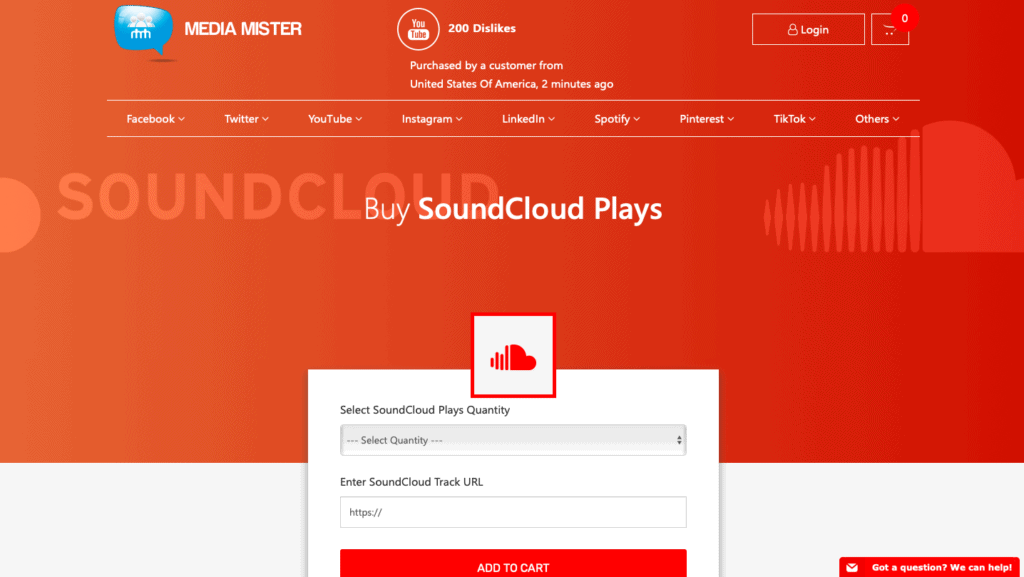The width and height of the screenshot is (1024, 577).
Task: Click the 'Buy SoundCloud Plays' heading
Action: (x=513, y=209)
